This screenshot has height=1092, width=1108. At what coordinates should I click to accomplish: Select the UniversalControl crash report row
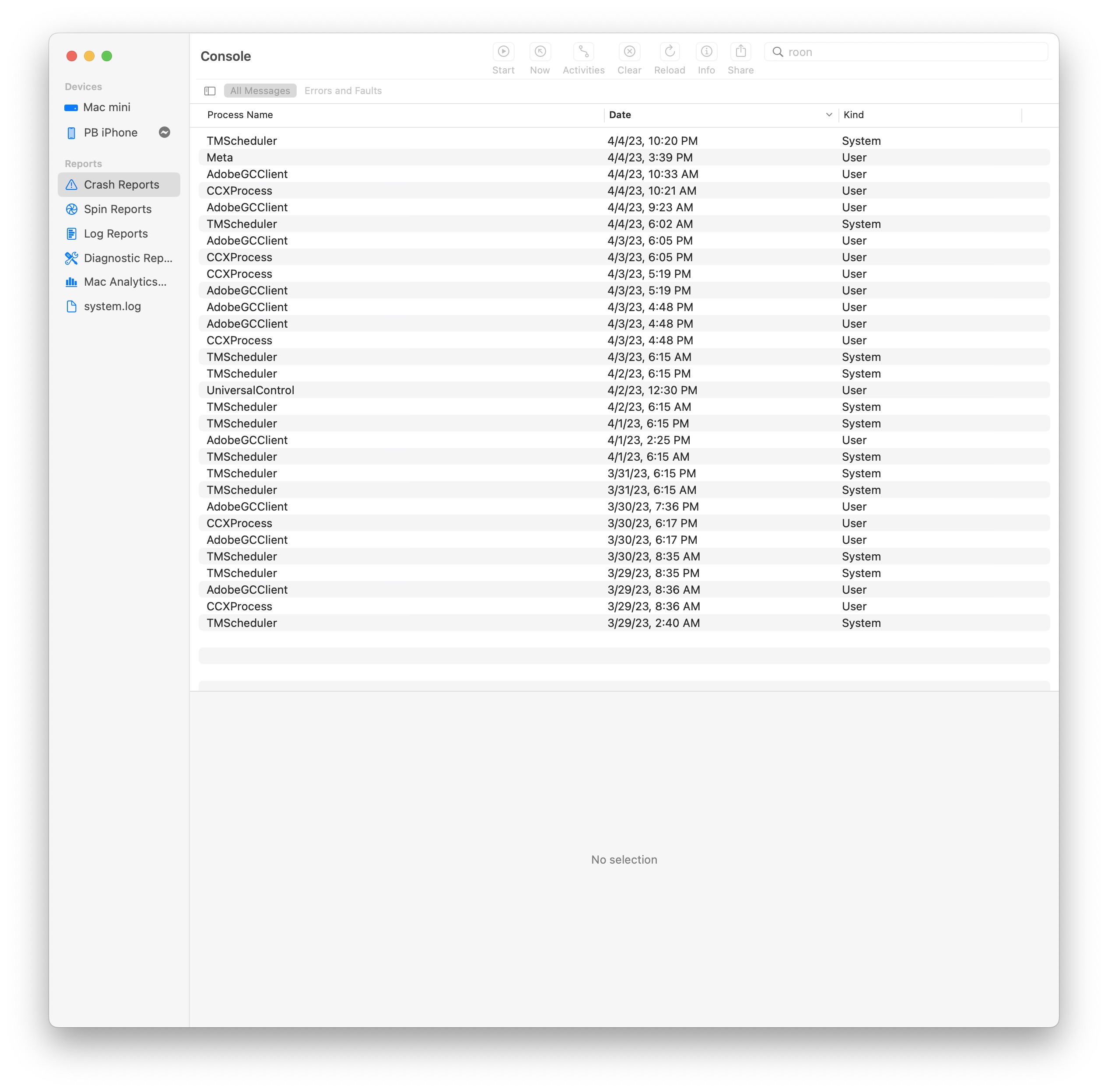pos(251,390)
